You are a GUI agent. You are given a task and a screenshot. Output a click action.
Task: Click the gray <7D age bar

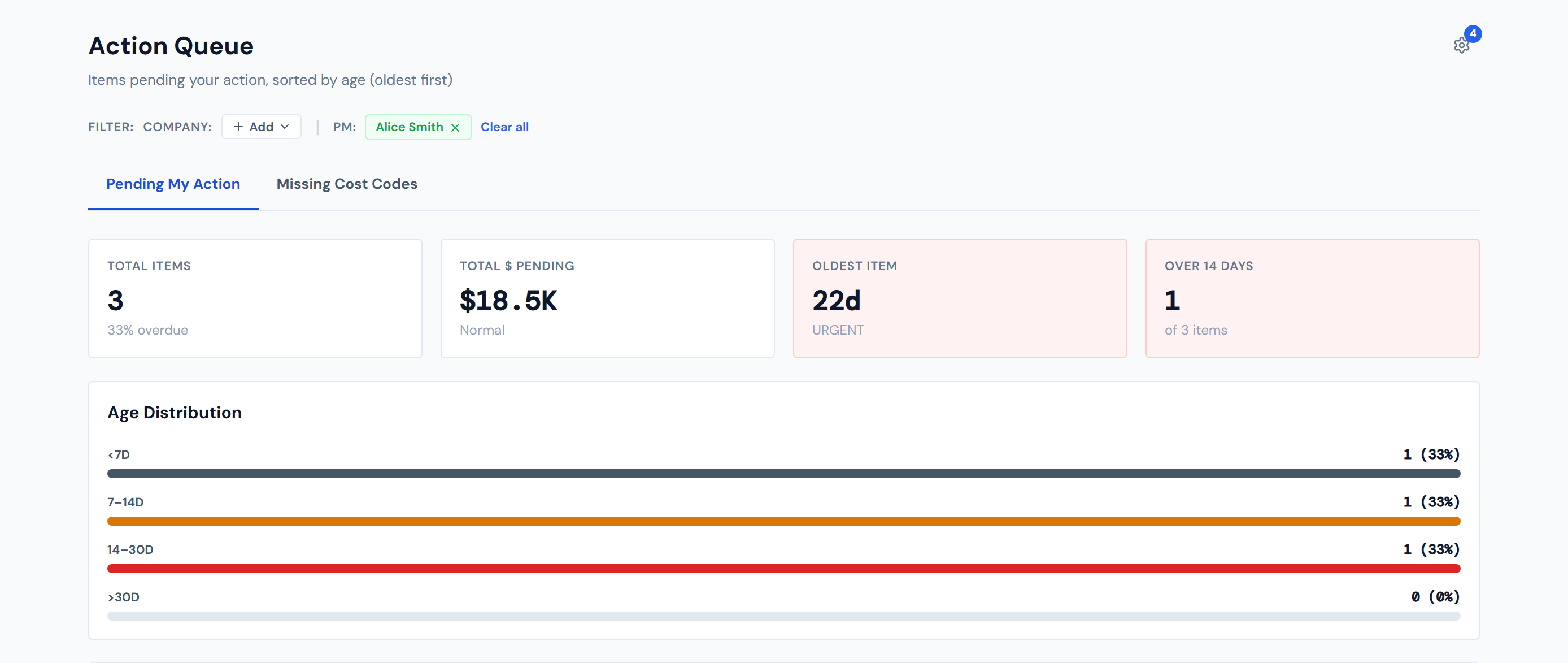[783, 474]
